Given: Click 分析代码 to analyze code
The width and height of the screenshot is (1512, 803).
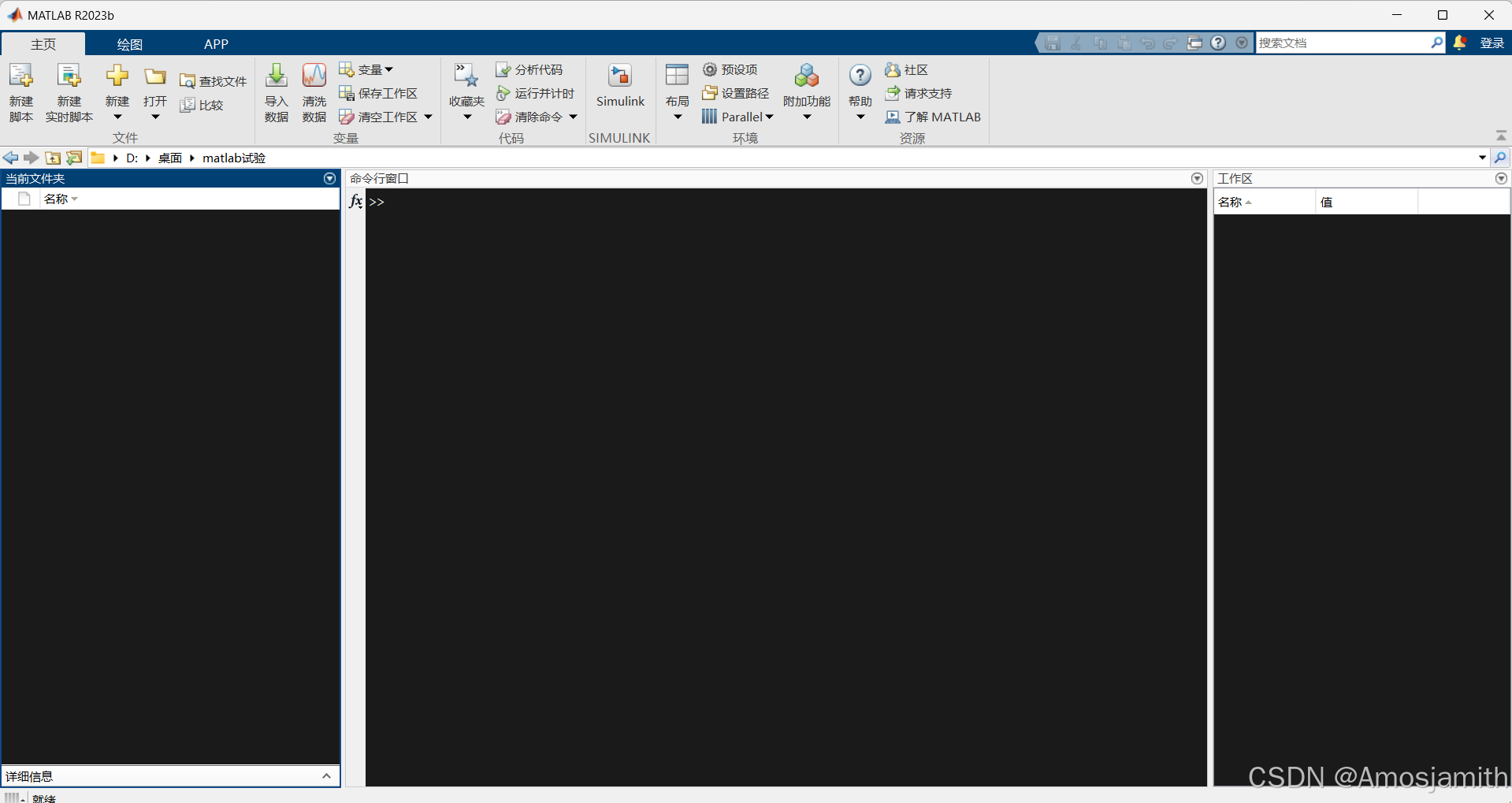Looking at the screenshot, I should (529, 69).
